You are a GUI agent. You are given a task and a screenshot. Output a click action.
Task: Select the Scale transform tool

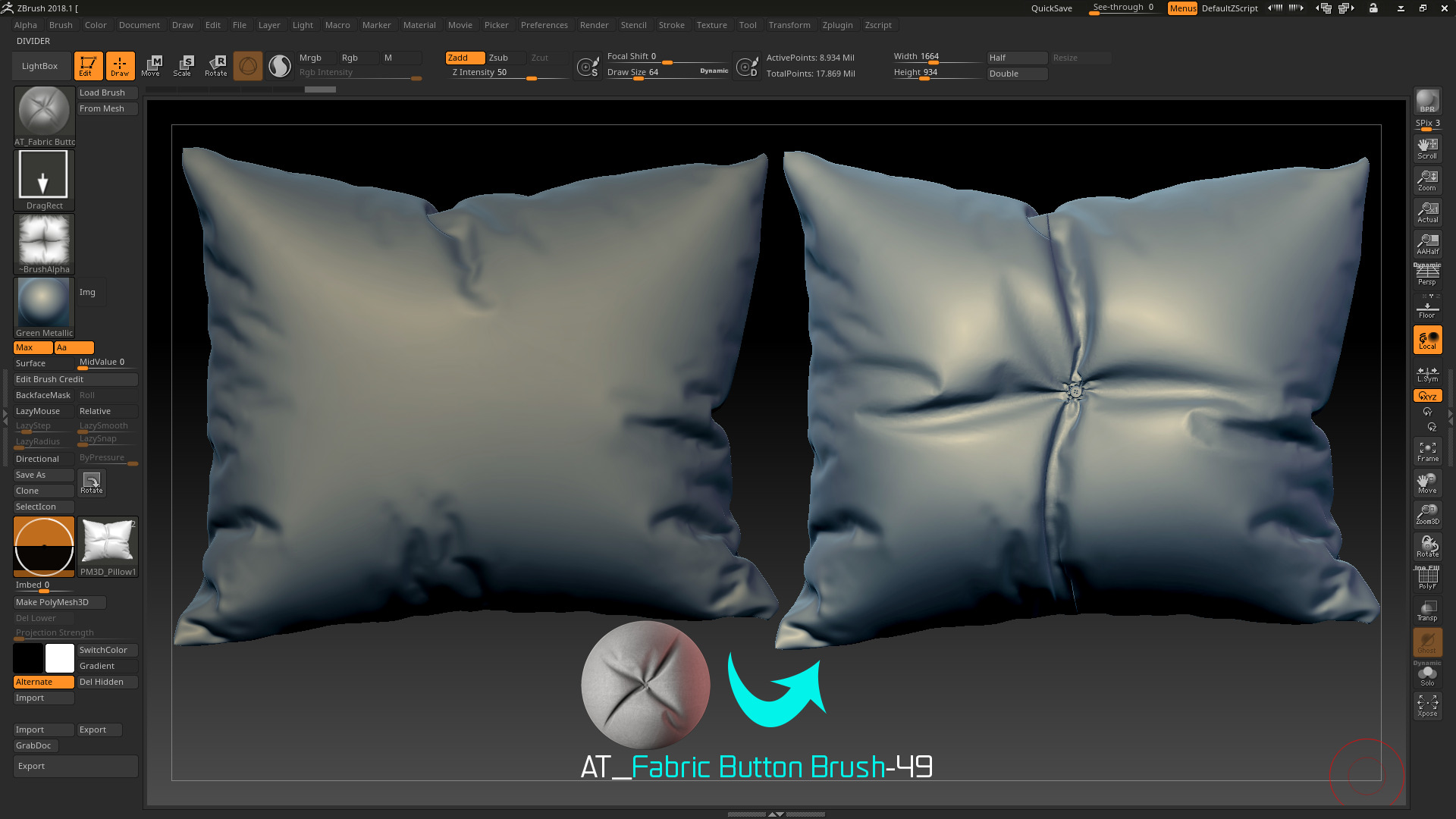pos(183,66)
